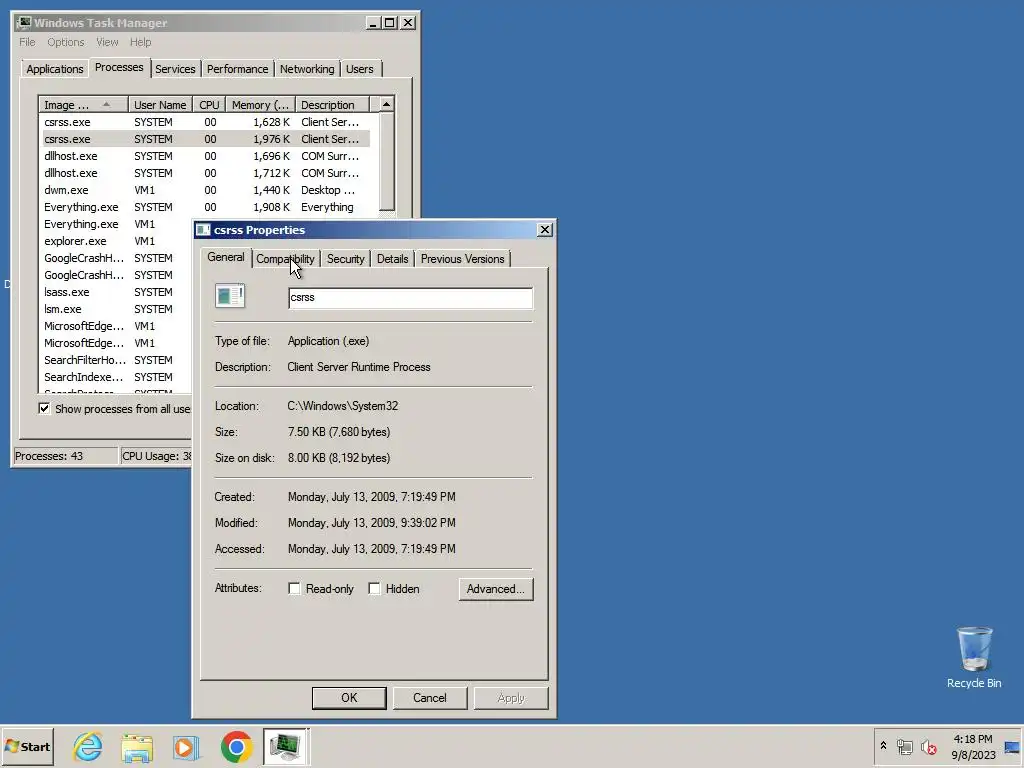Open Windows Explorer folder icon in taskbar
Image resolution: width=1024 pixels, height=768 pixels.
click(137, 746)
